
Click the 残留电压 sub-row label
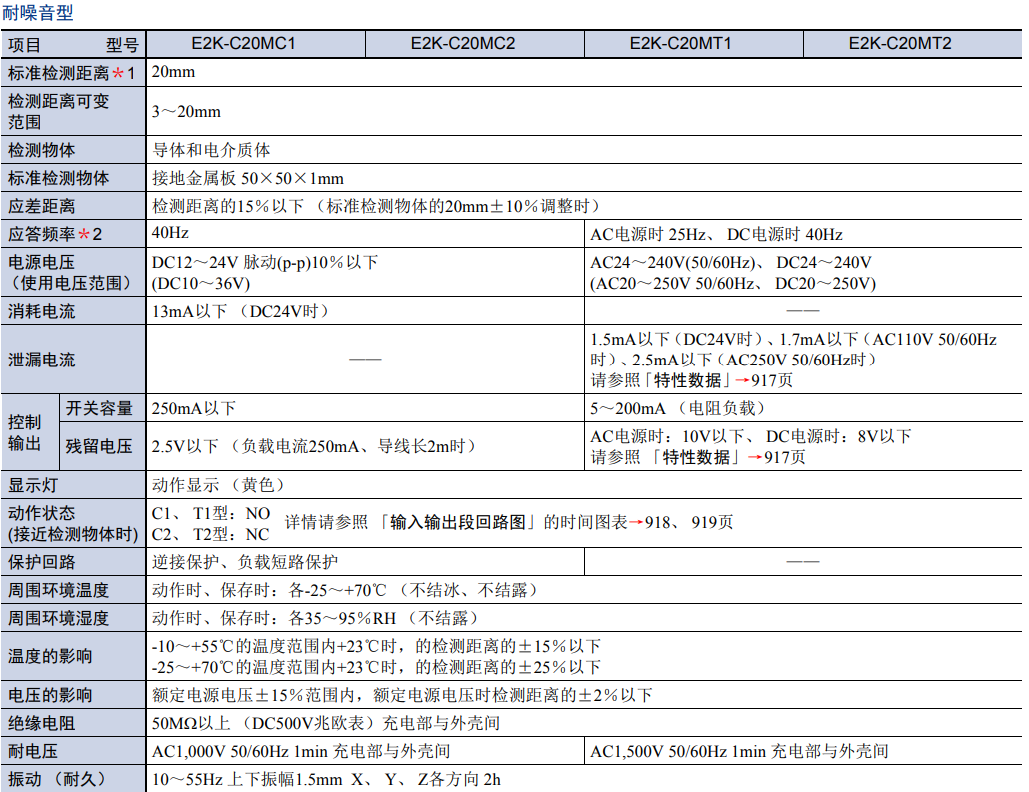click(99, 446)
